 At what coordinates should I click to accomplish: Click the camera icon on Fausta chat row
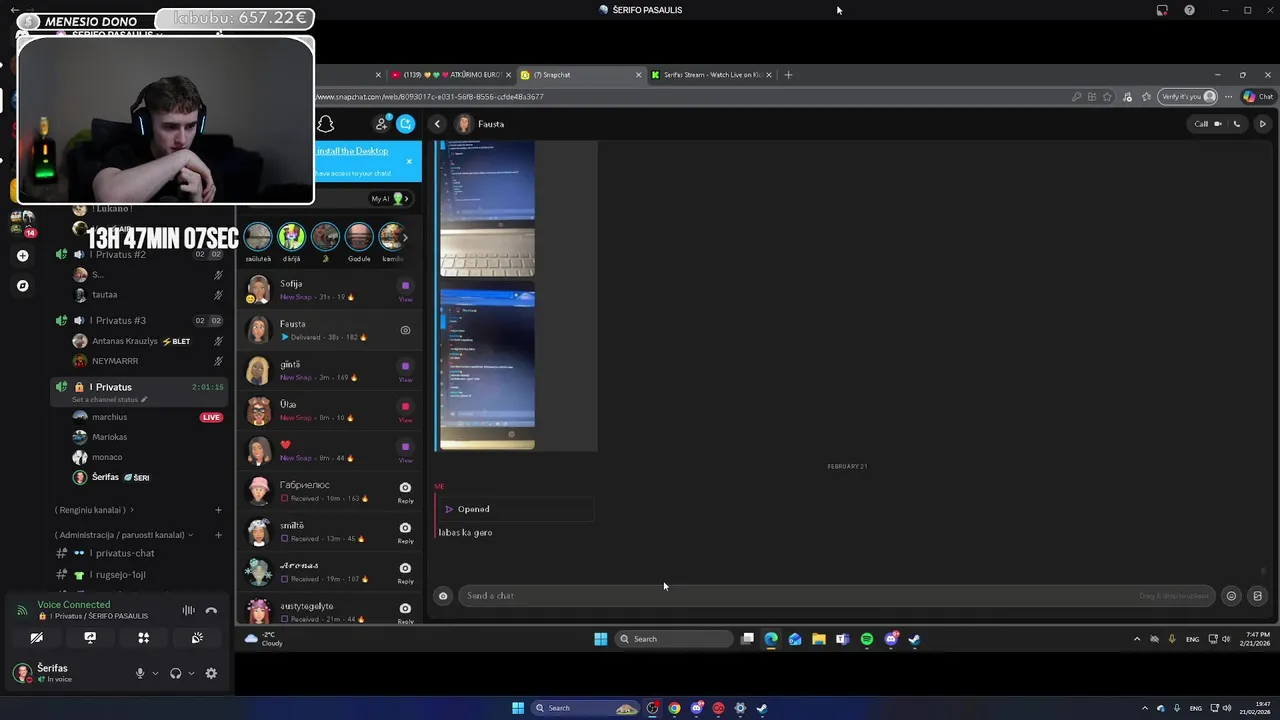coord(405,330)
